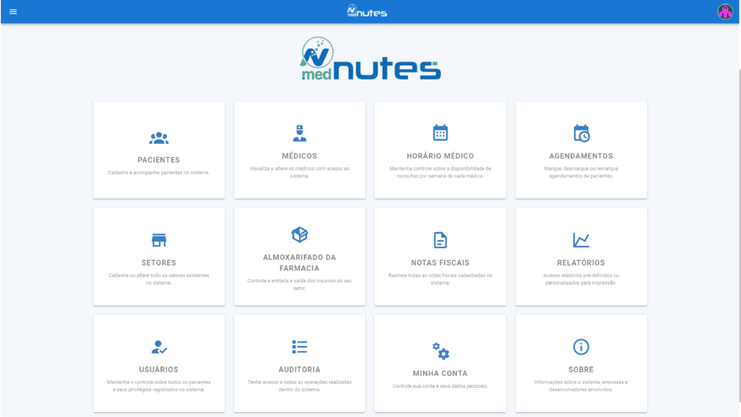Click 'Controle sua conta e seus dados pessoais' text

(440, 386)
